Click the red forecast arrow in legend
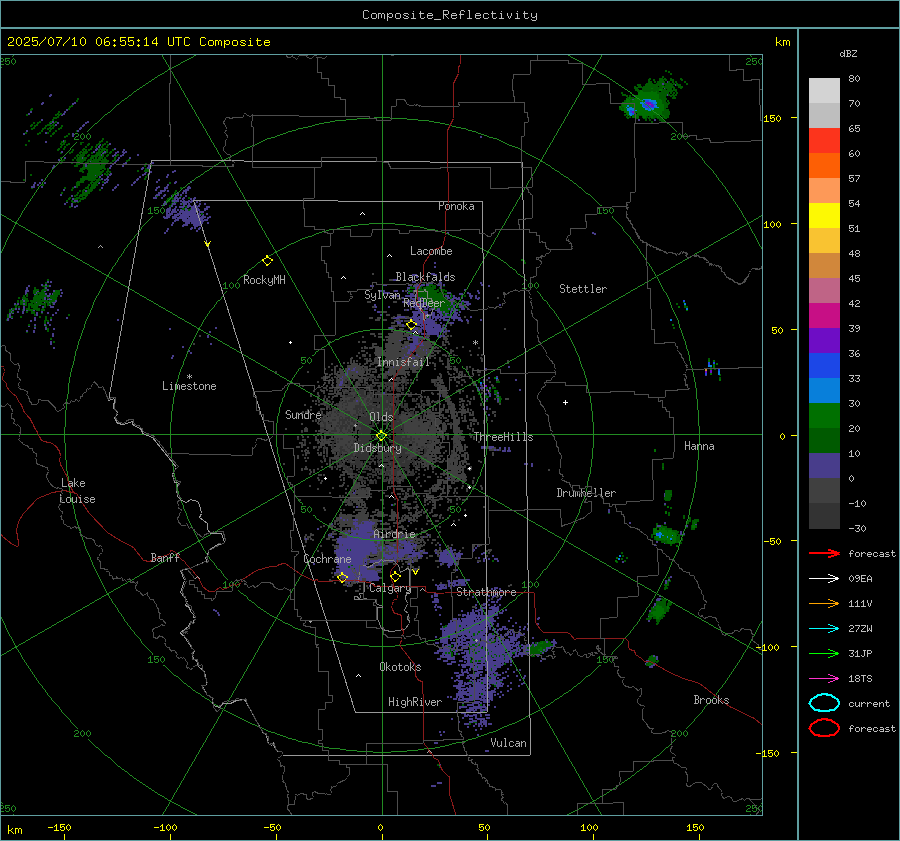Screen dimensions: 900x841 [x=824, y=553]
